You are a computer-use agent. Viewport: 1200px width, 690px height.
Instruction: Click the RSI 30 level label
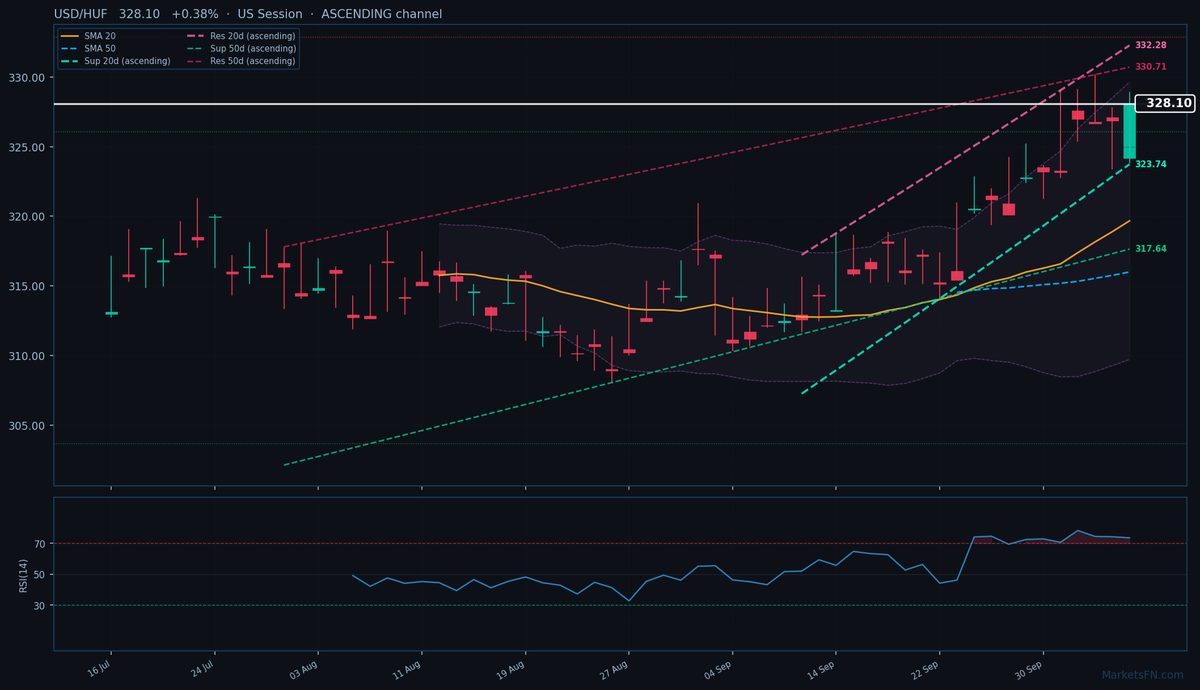(x=42, y=606)
